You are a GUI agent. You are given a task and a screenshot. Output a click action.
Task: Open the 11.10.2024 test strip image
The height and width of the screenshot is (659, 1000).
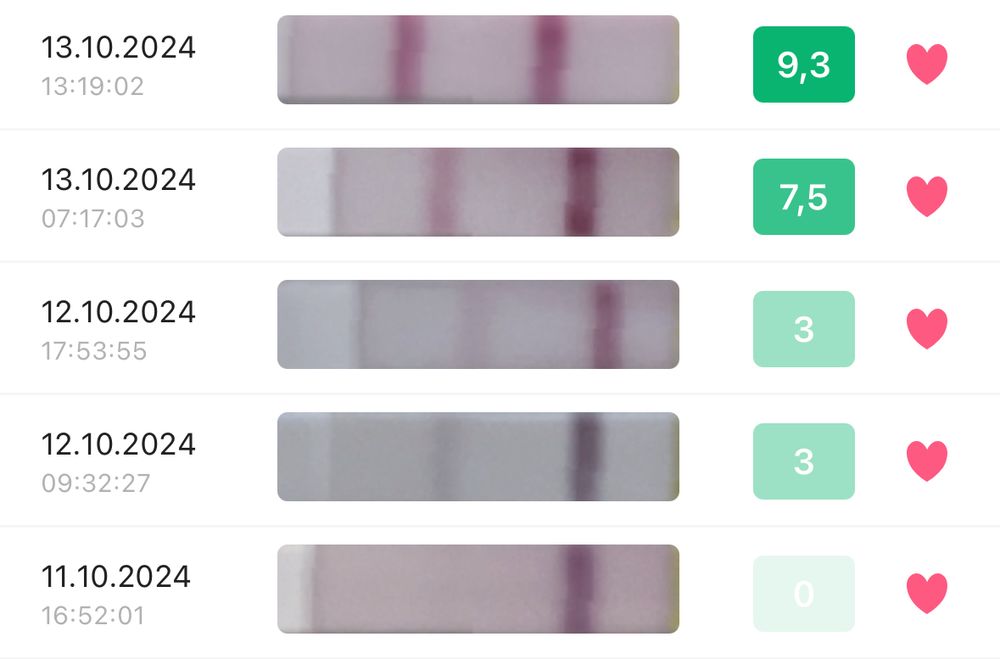[478, 589]
